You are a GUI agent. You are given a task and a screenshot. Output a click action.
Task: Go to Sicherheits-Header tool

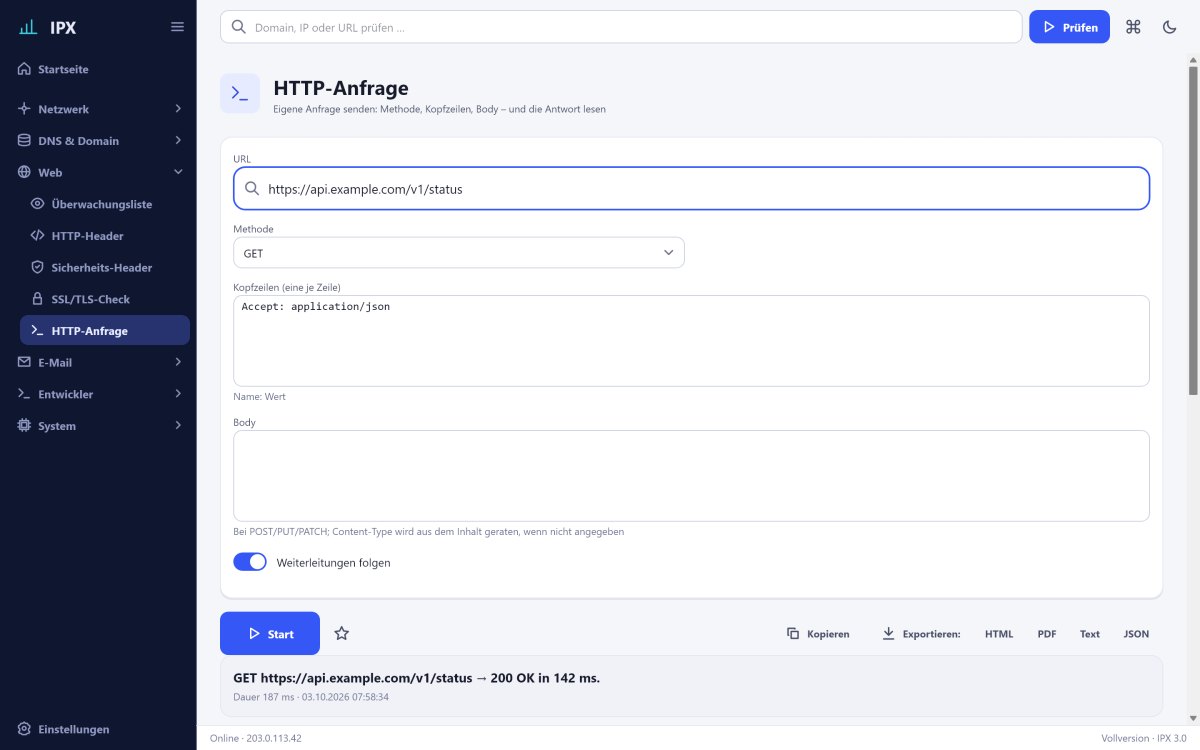(105, 268)
